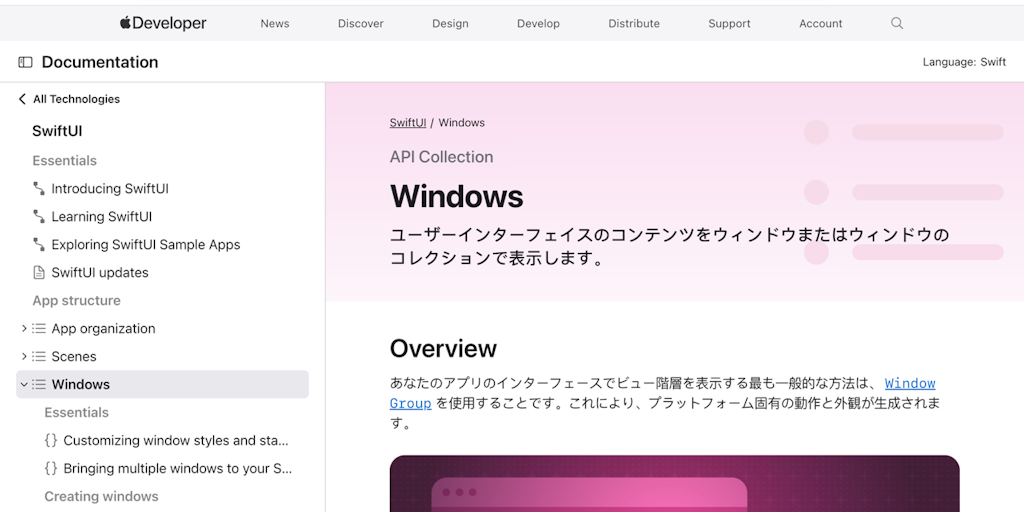The image size is (1024, 512).
Task: Change the Language: Swift selector
Action: [x=964, y=62]
